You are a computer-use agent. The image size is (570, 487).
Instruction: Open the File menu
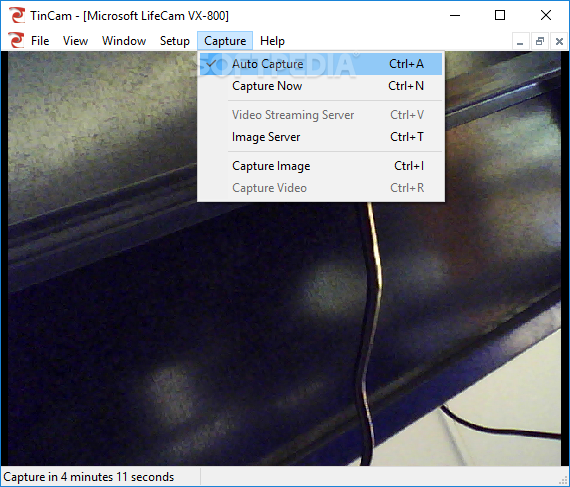coord(40,41)
